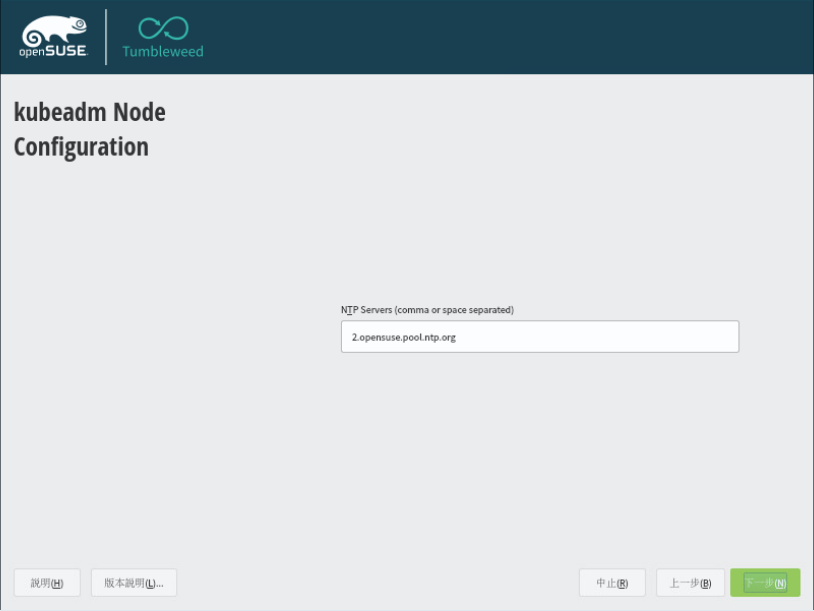Click the Tumbleweed infinity logo
Viewport: 814px width, 611px height.
[x=163, y=36]
